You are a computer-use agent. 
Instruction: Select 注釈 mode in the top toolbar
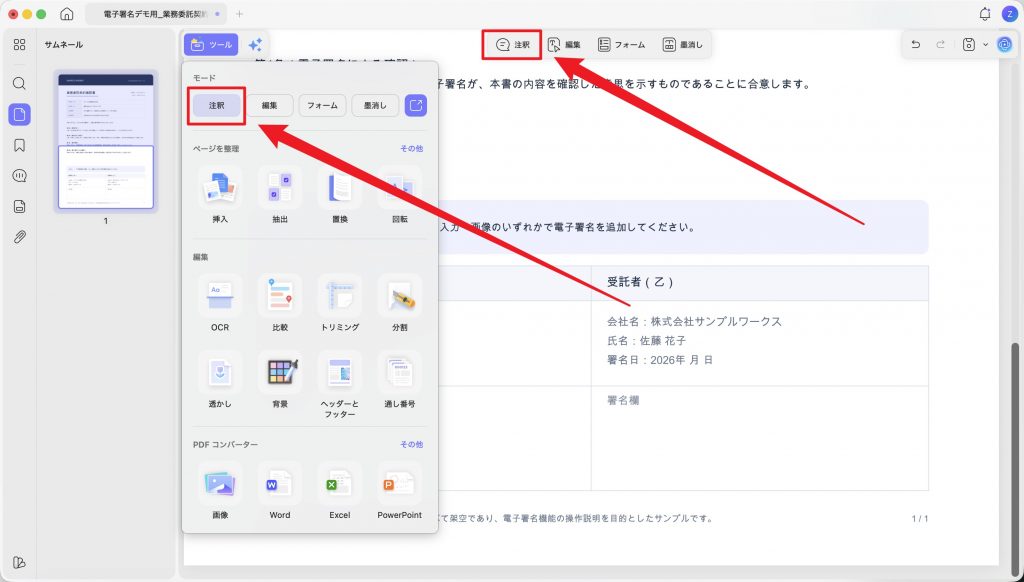[x=513, y=44]
